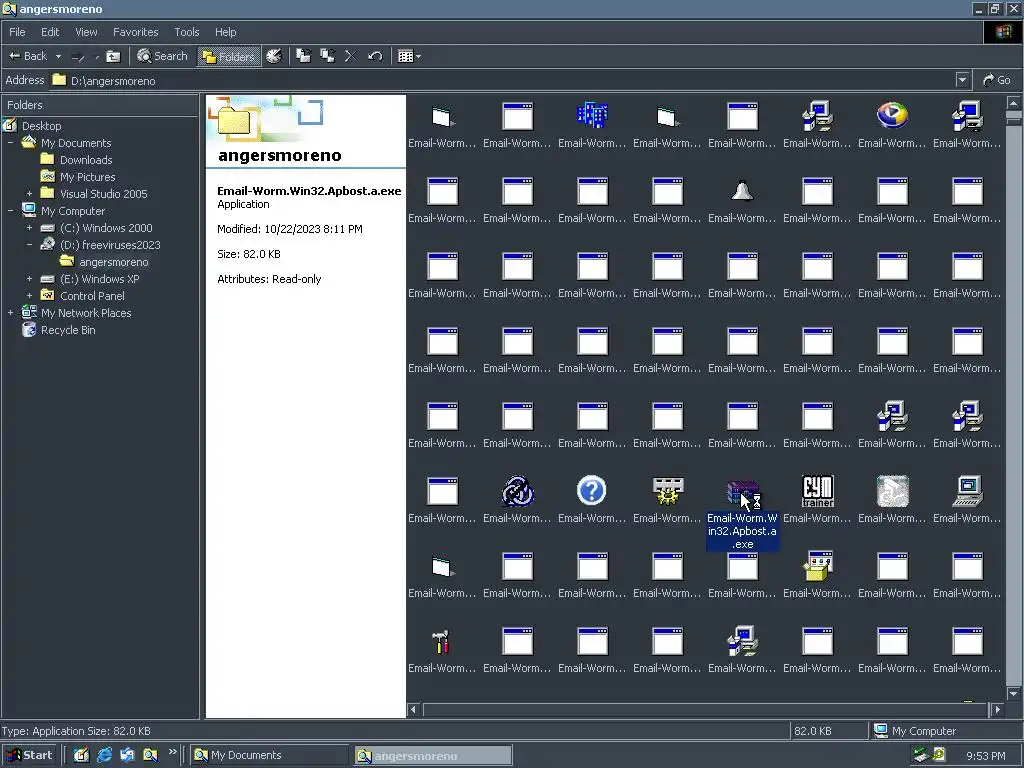Open the Search pane from toolbar
1024x768 pixels.
click(163, 57)
